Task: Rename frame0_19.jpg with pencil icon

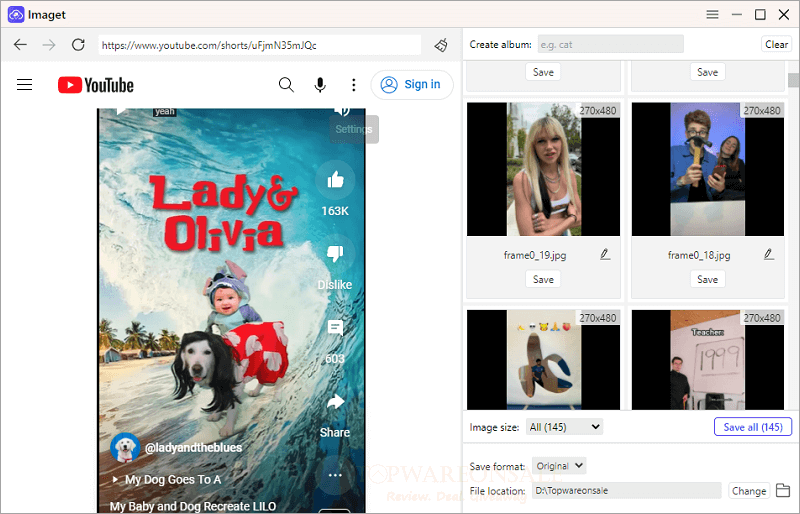Action: pos(605,254)
